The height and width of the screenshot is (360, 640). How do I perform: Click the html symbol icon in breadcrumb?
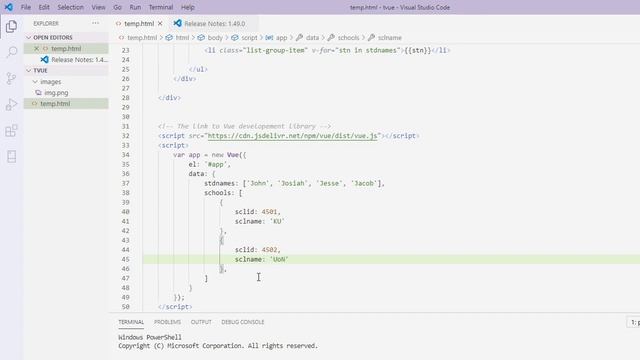(169, 38)
